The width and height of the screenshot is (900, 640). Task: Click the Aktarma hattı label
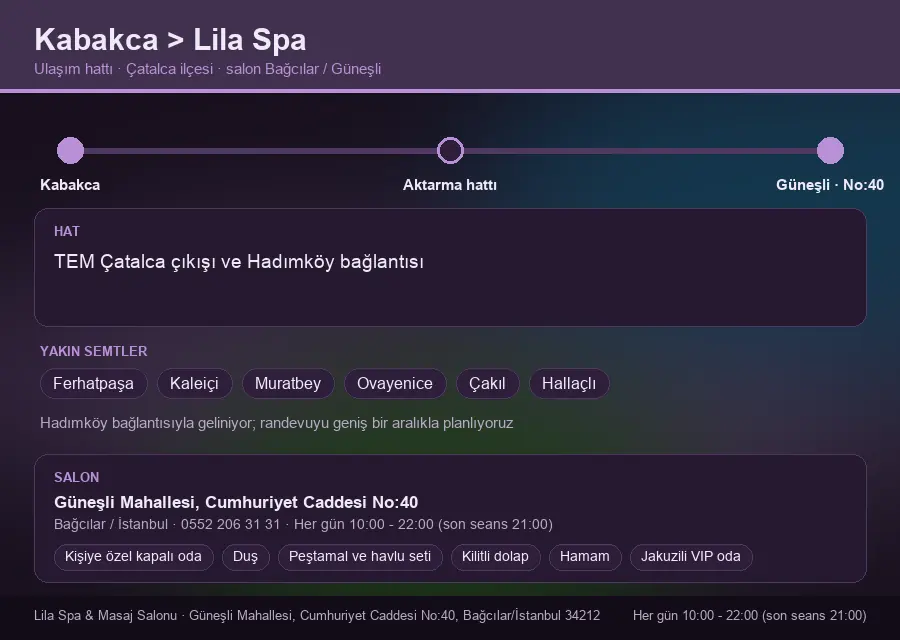coord(450,185)
